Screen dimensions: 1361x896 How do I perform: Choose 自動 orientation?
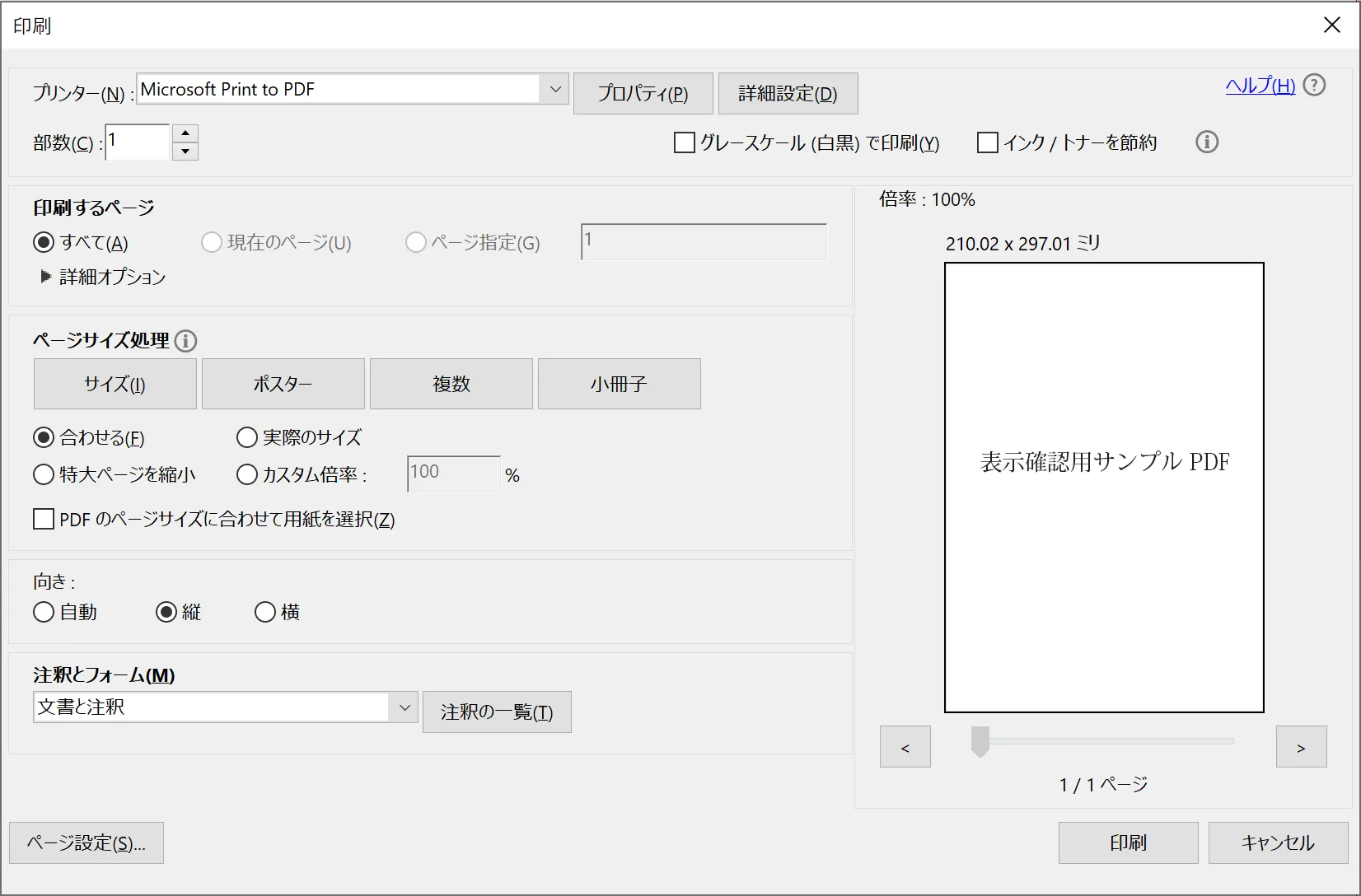tap(44, 612)
